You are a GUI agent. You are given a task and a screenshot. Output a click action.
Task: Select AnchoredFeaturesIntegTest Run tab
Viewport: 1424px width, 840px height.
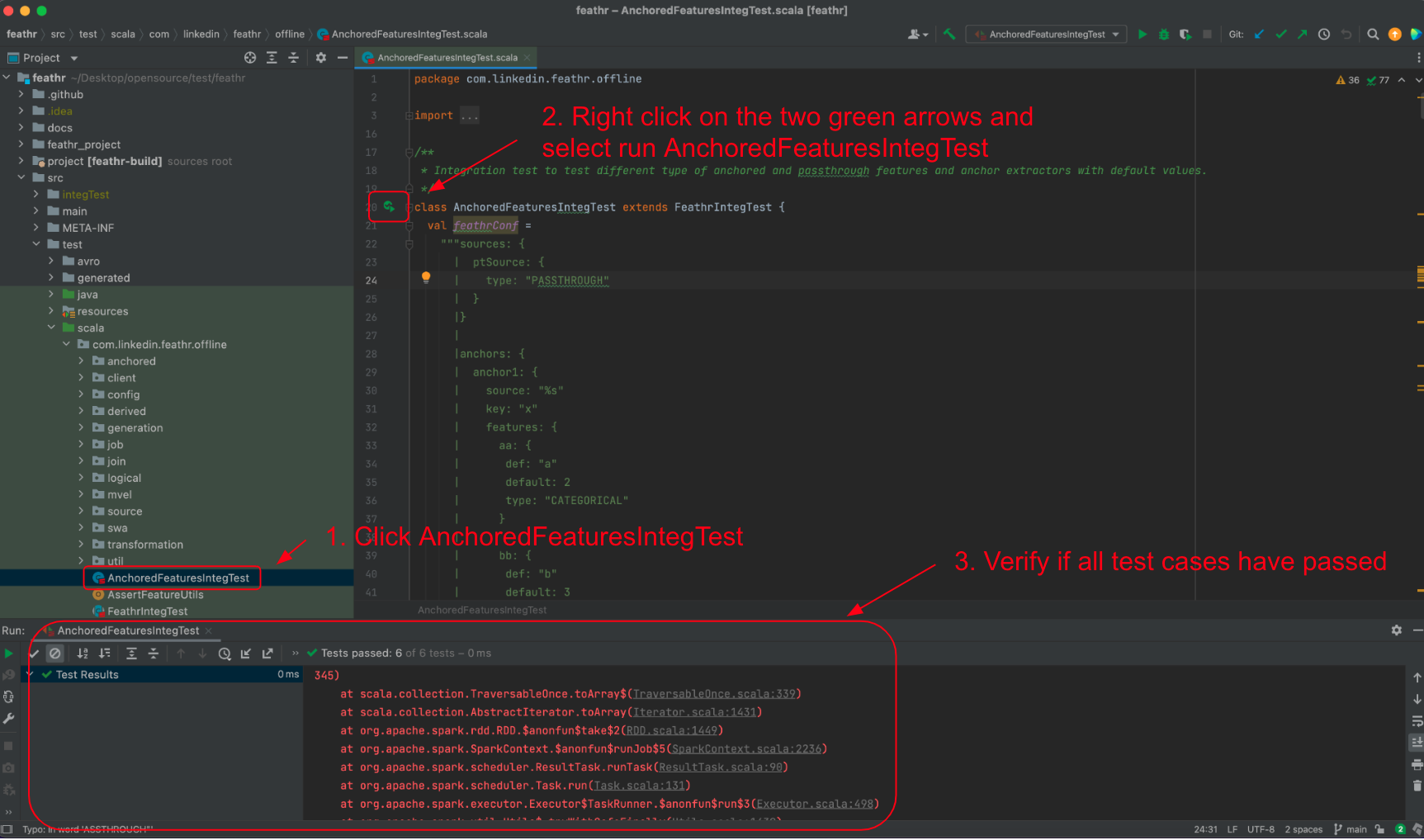pyautogui.click(x=128, y=630)
